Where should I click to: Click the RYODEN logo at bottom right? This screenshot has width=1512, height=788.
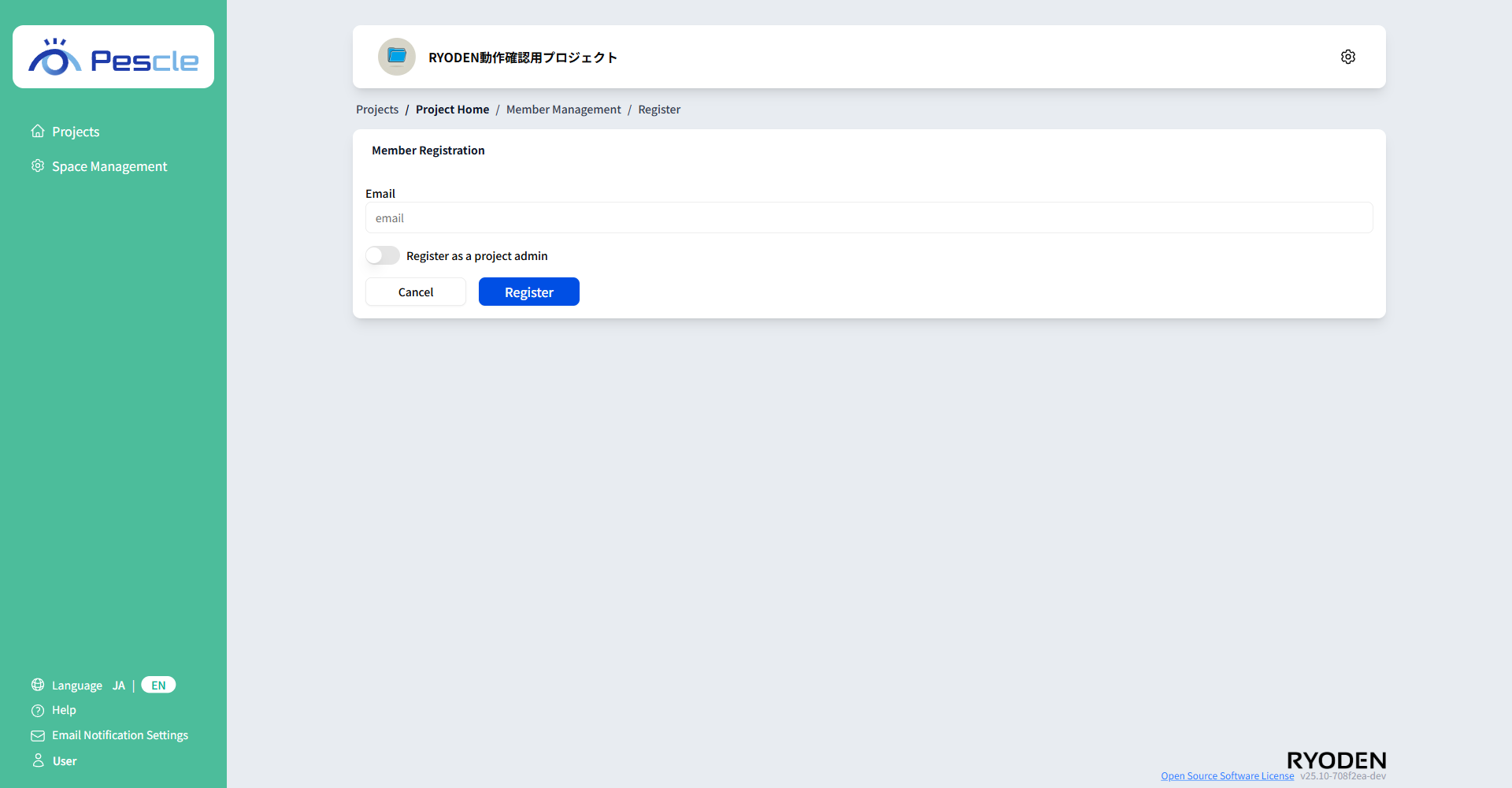(x=1336, y=759)
